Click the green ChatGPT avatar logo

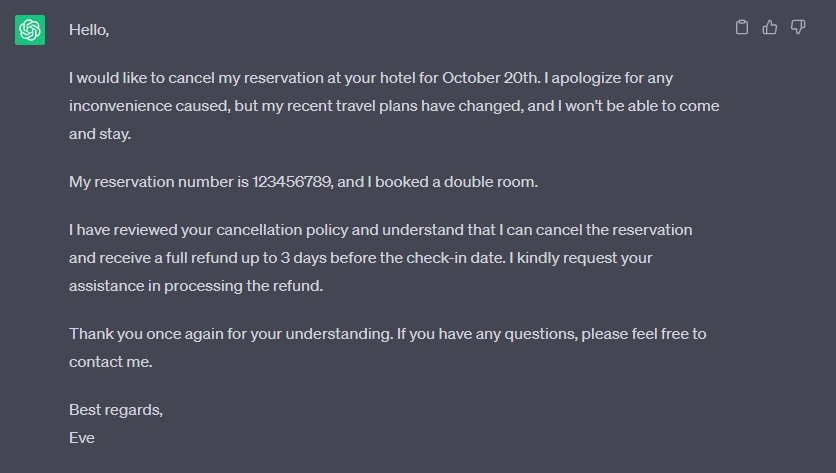pyautogui.click(x=30, y=30)
